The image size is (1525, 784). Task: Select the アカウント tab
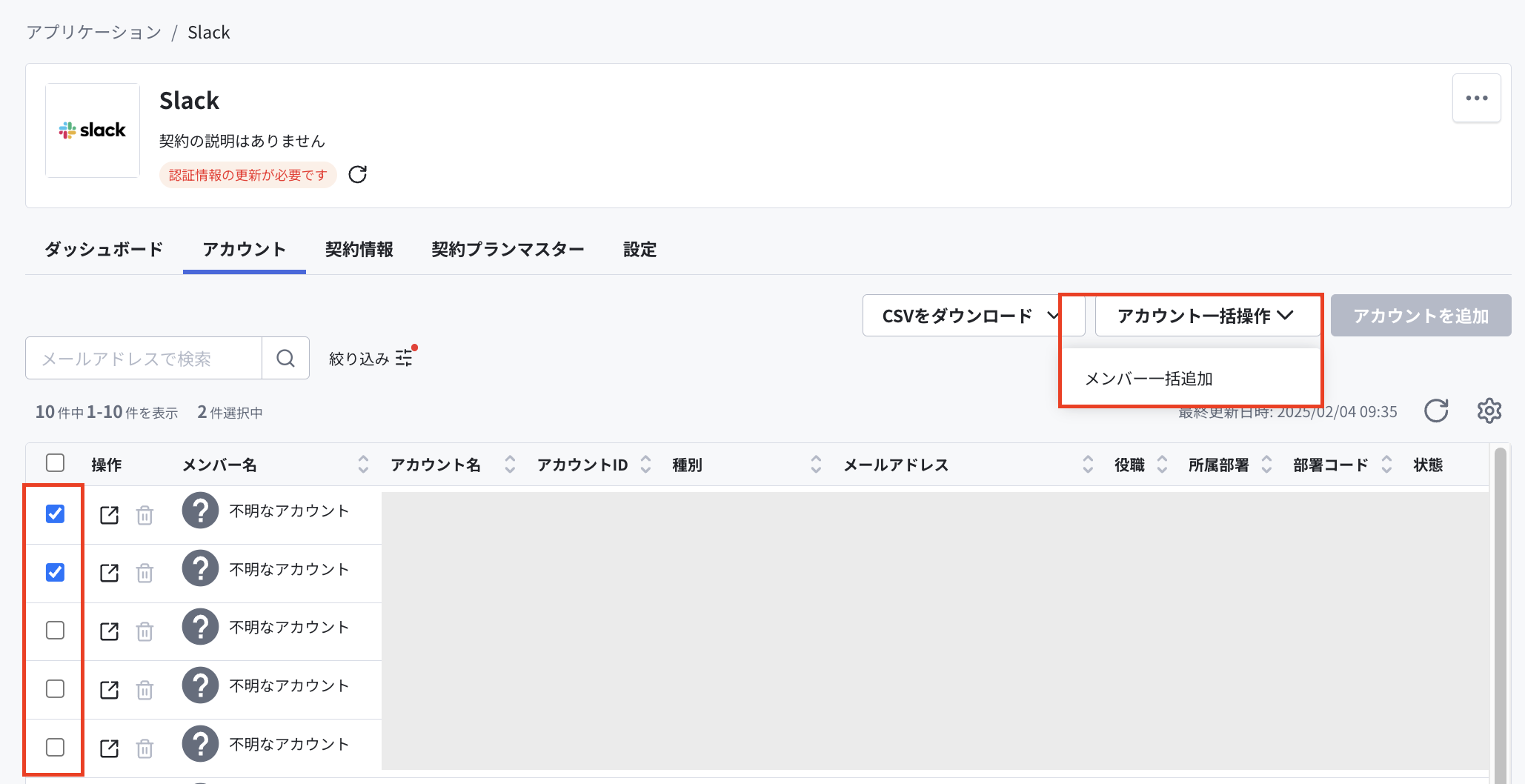(245, 250)
